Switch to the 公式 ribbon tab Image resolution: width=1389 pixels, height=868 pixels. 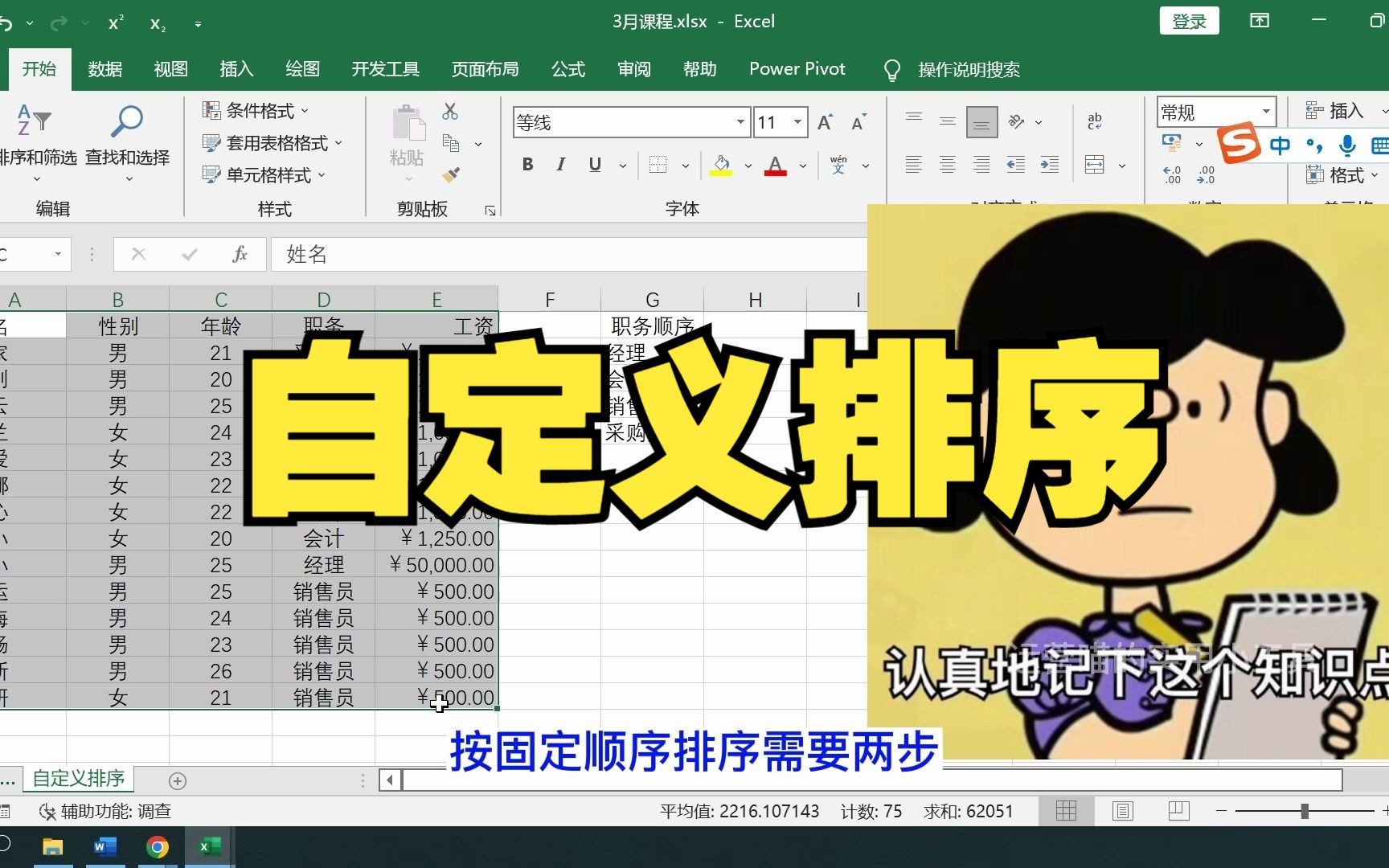(x=567, y=69)
